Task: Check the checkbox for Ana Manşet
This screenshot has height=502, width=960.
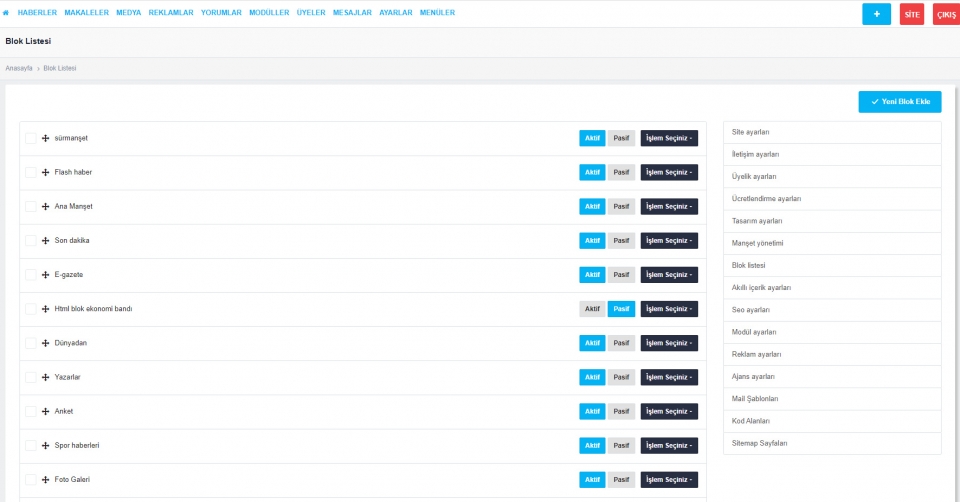Action: click(30, 206)
